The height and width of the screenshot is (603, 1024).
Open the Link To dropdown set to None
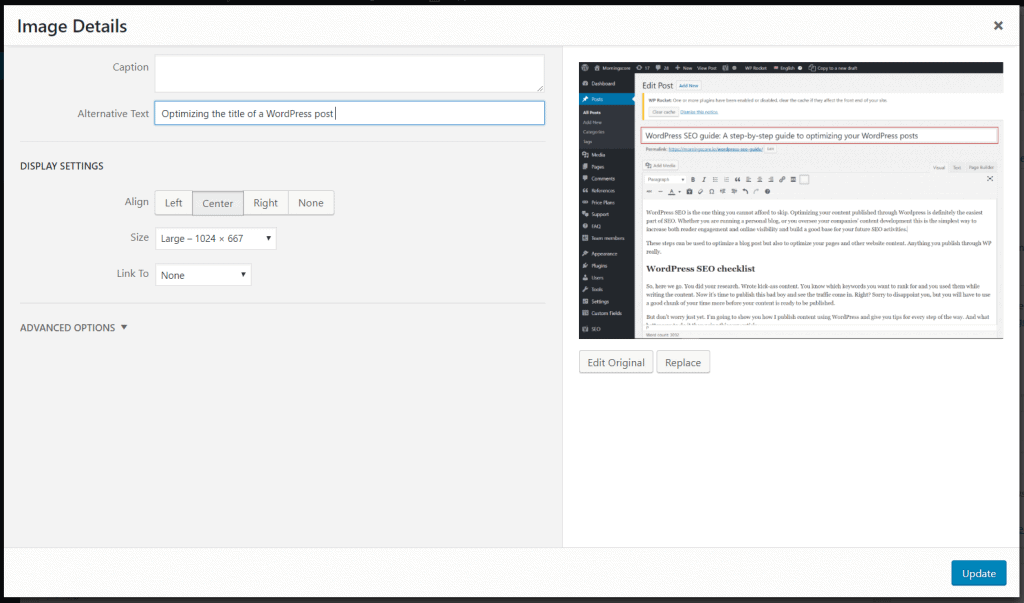pyautogui.click(x=203, y=273)
